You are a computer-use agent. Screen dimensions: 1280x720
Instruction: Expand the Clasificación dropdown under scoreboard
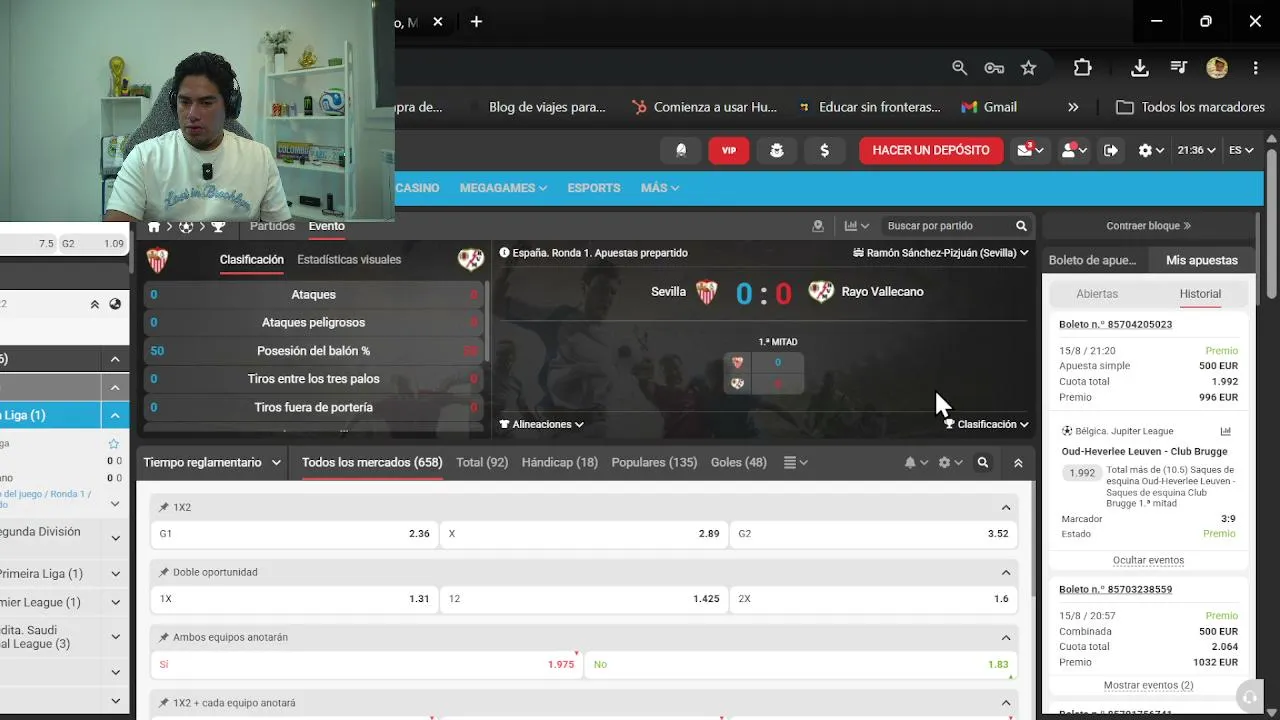(x=986, y=424)
